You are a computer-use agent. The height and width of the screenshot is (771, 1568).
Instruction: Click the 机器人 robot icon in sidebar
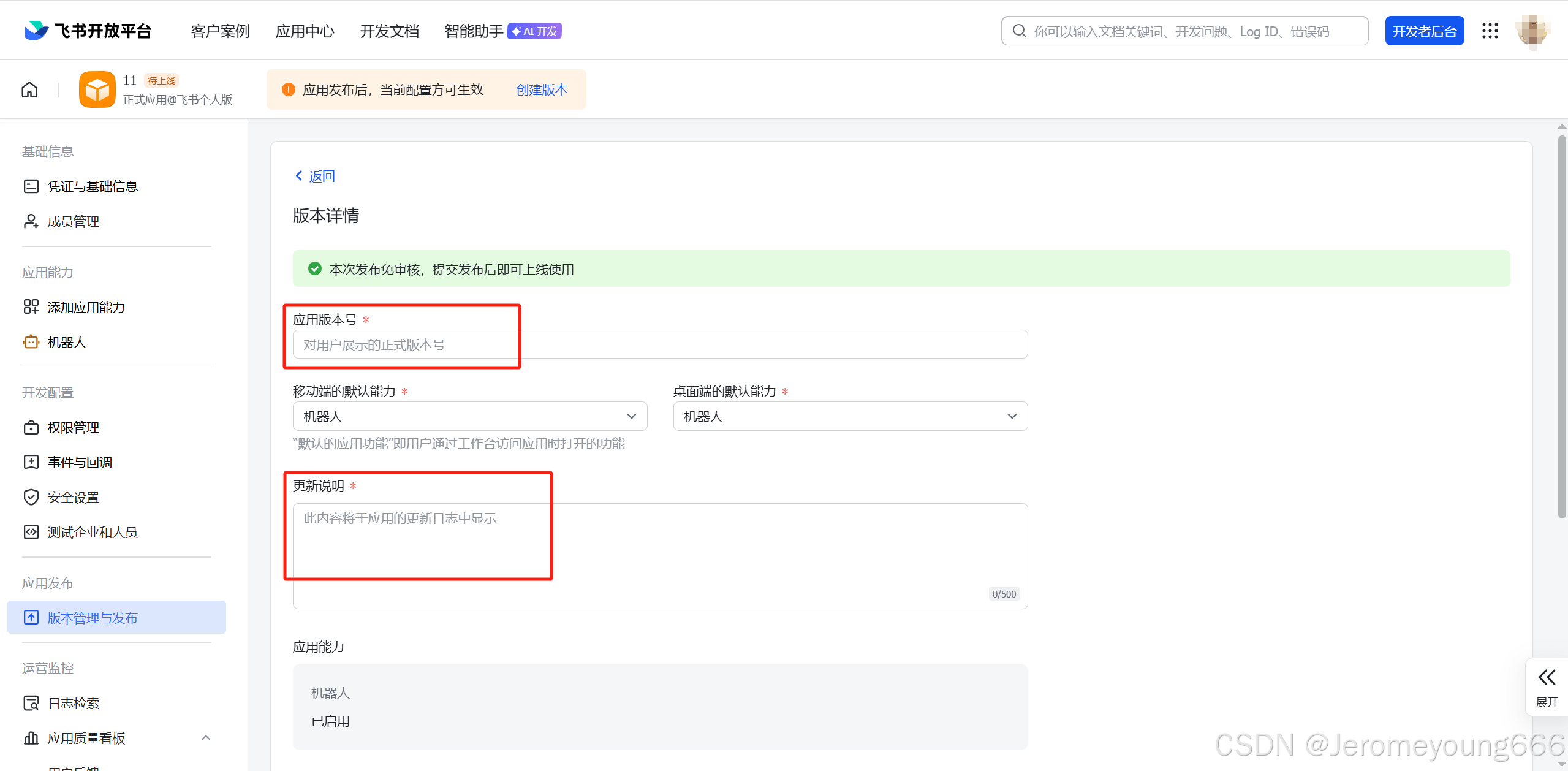[31, 342]
